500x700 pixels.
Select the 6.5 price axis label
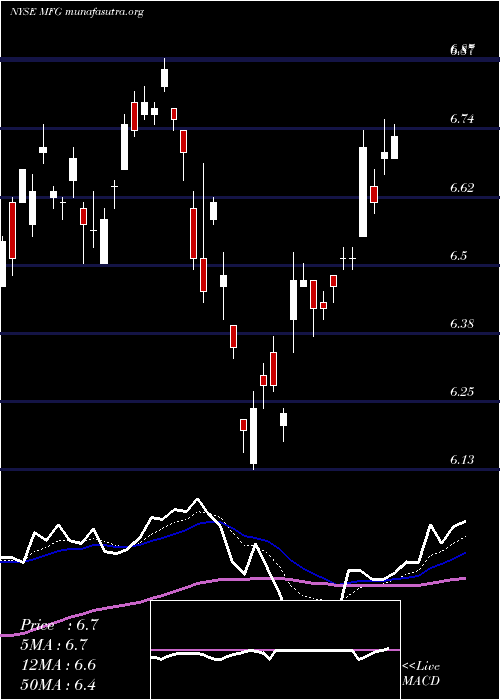(x=458, y=255)
